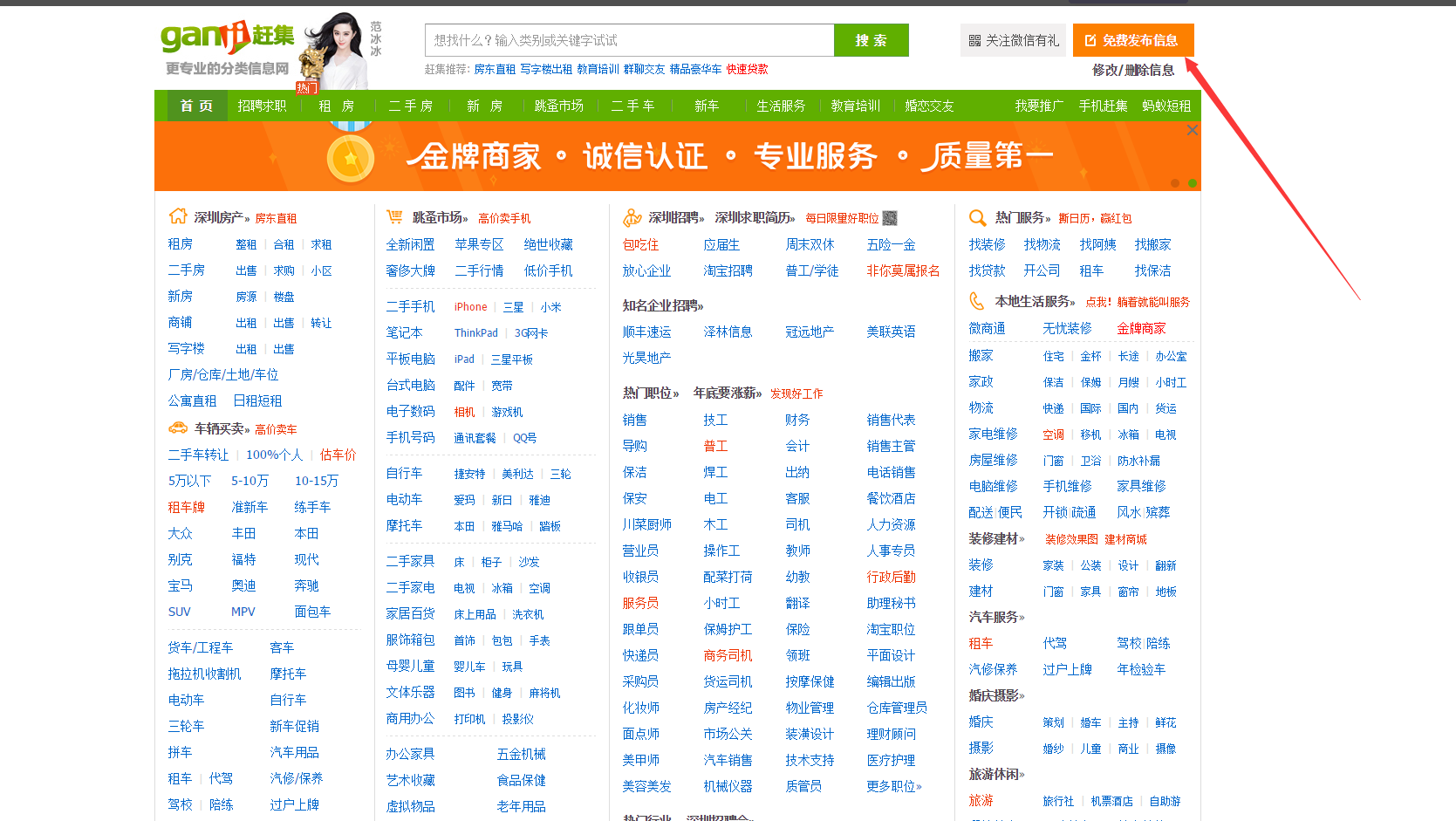Click the 销售 job category
Image resolution: width=1456 pixels, height=821 pixels.
click(x=634, y=421)
